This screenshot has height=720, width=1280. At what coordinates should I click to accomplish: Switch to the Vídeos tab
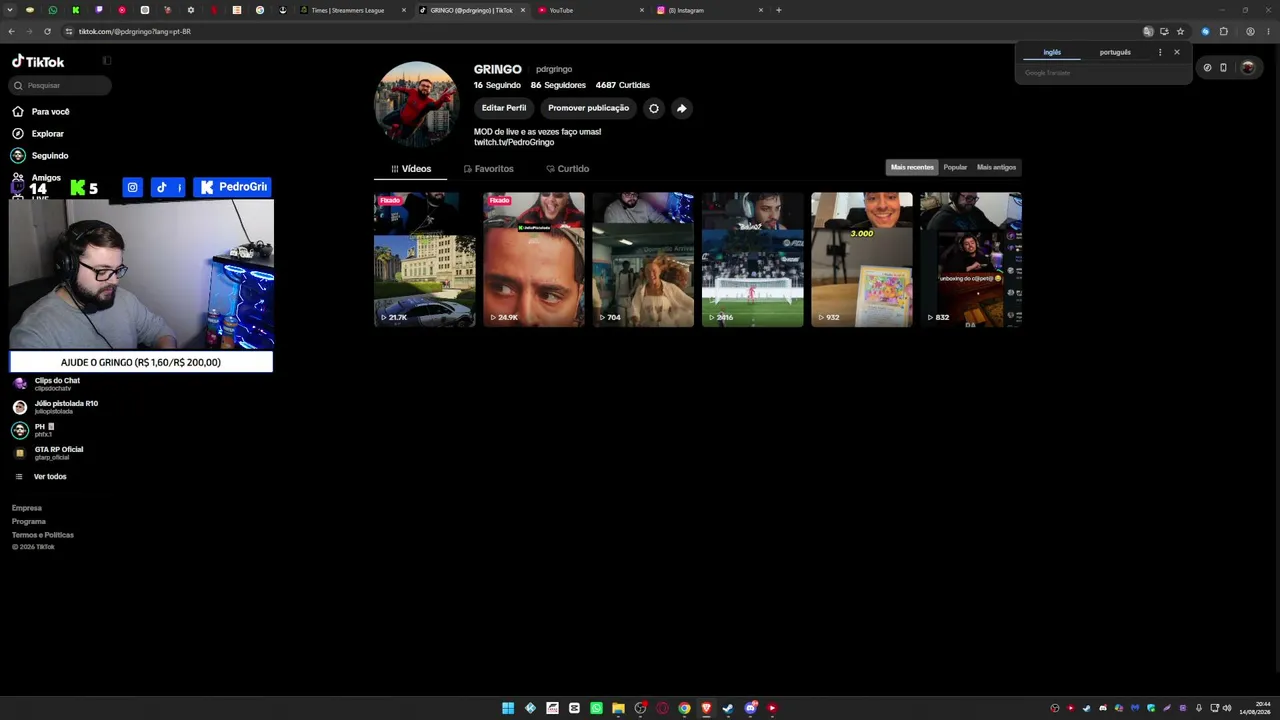[x=411, y=169]
